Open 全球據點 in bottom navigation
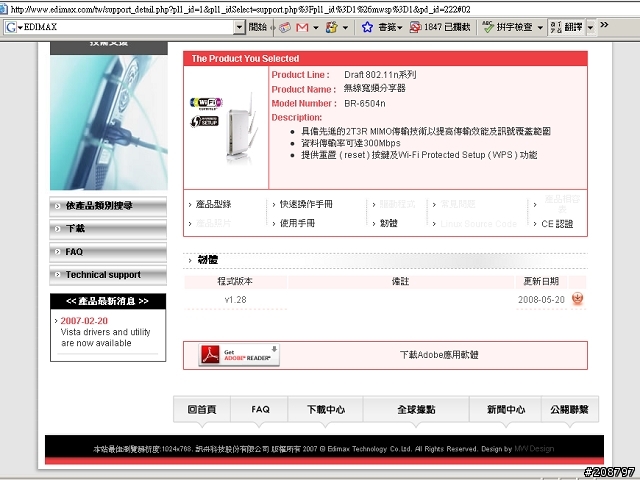 click(x=416, y=409)
